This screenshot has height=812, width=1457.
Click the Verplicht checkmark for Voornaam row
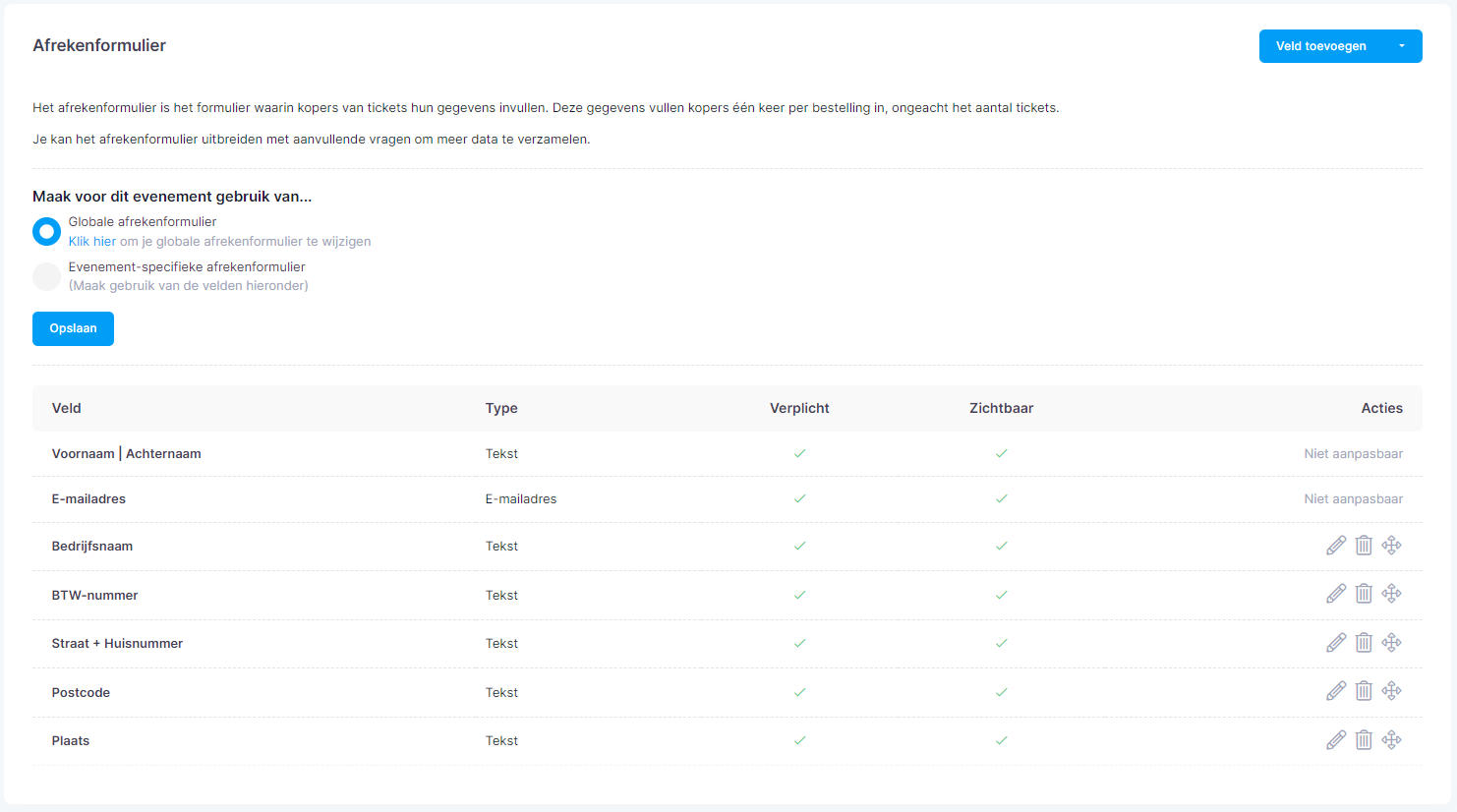pos(799,453)
